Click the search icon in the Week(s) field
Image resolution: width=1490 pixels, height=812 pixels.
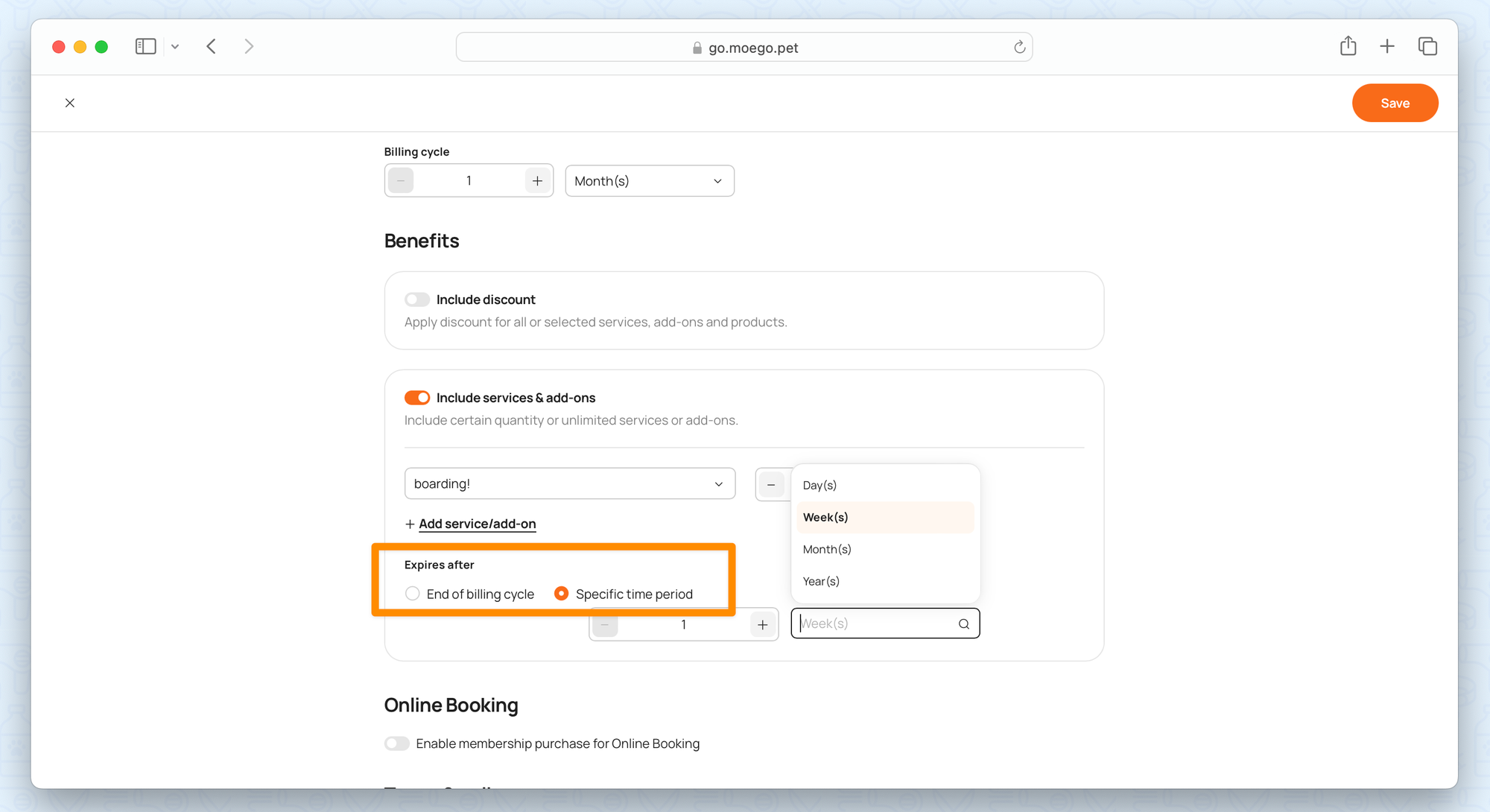(x=964, y=624)
